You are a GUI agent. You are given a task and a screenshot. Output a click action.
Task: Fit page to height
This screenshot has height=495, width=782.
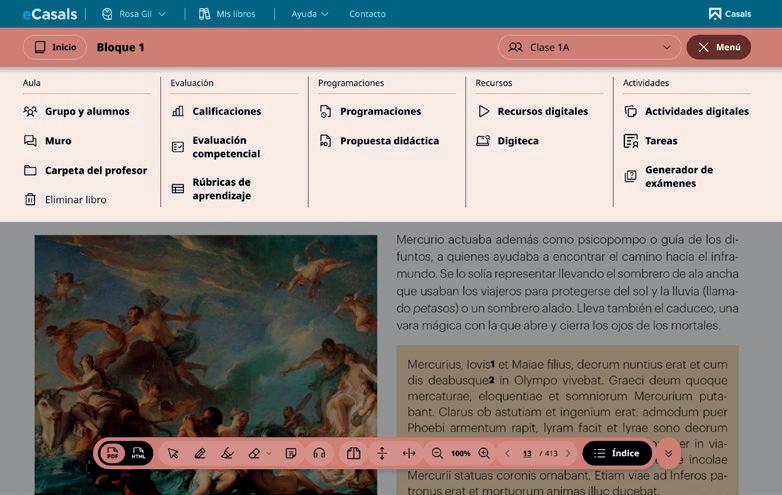(x=382, y=453)
